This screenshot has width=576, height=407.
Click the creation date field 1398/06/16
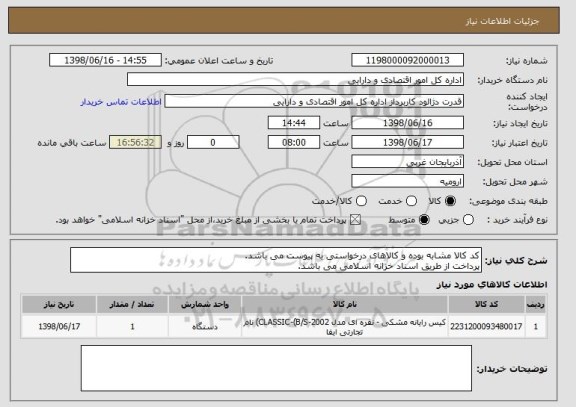pyautogui.click(x=407, y=123)
